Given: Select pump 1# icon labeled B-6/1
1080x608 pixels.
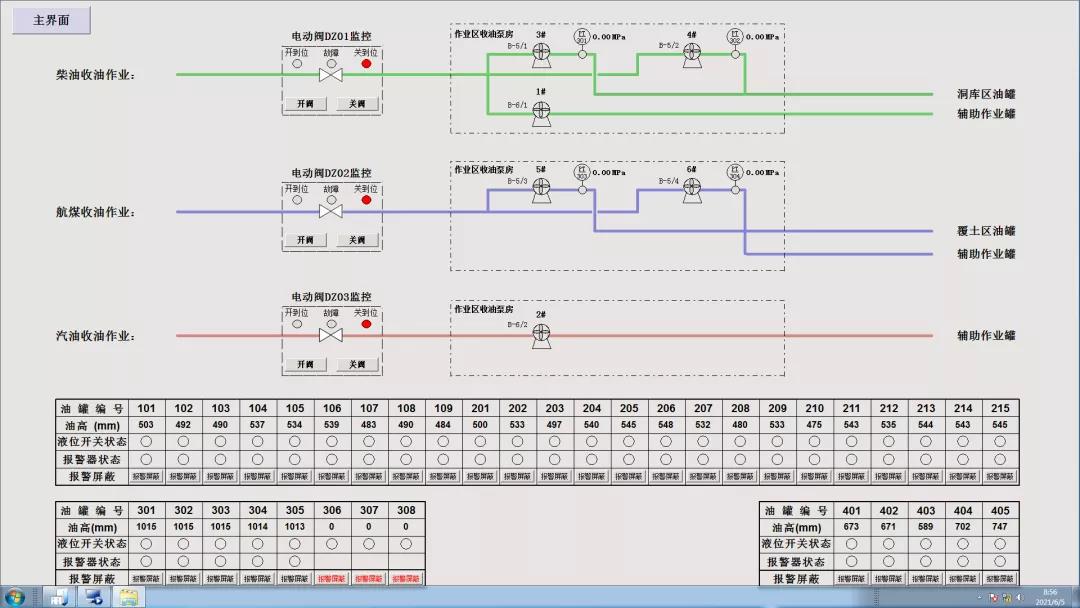Looking at the screenshot, I should point(541,113).
